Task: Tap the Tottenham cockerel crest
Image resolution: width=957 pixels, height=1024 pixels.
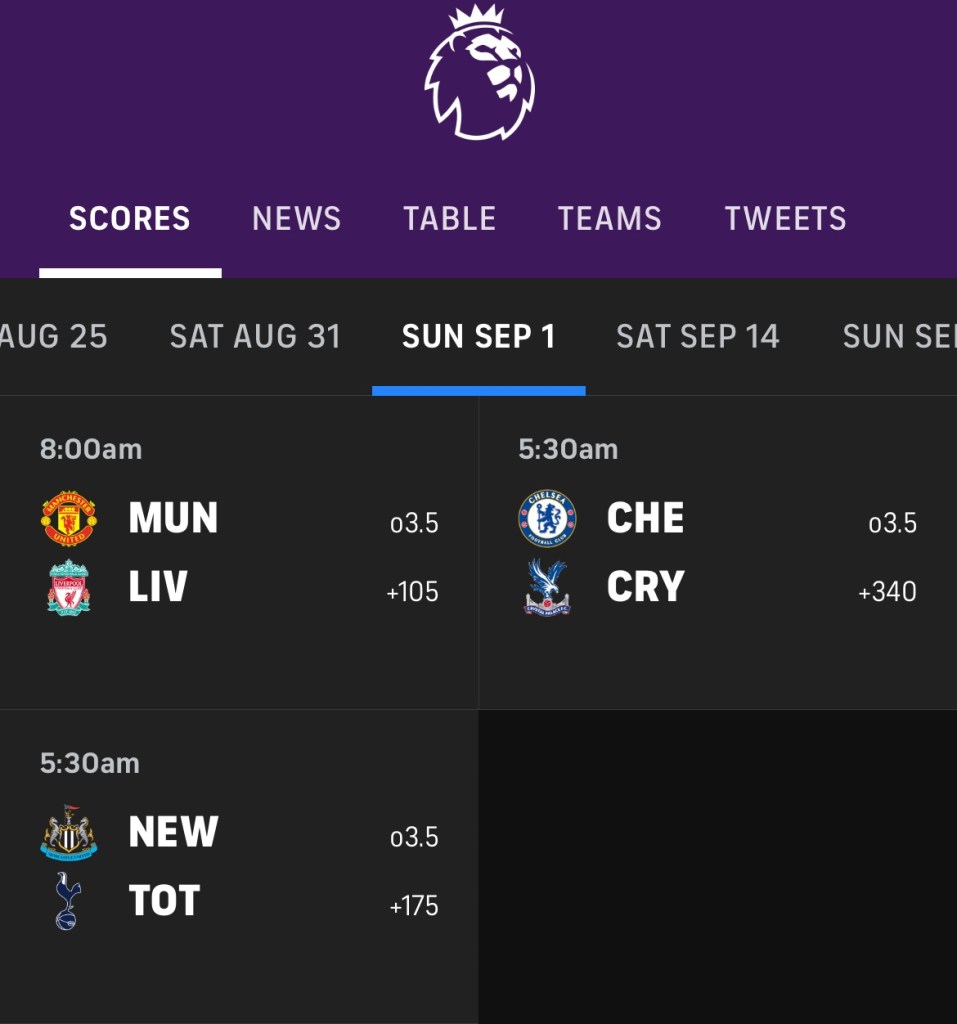Action: tap(68, 901)
